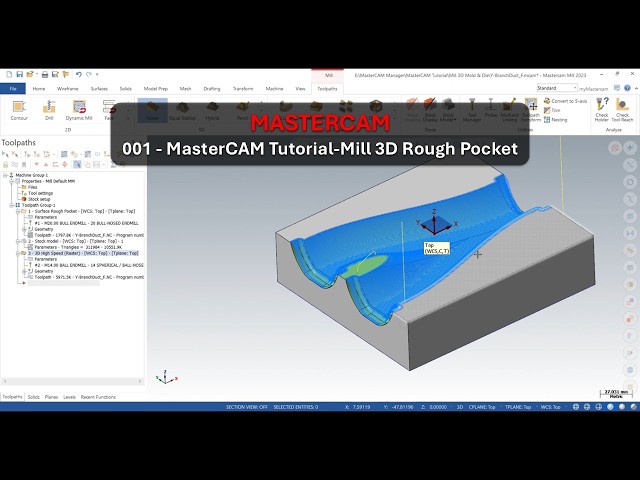Collapse the Properties - Mill Default MM node
The height and width of the screenshot is (480, 640).
coord(11,181)
